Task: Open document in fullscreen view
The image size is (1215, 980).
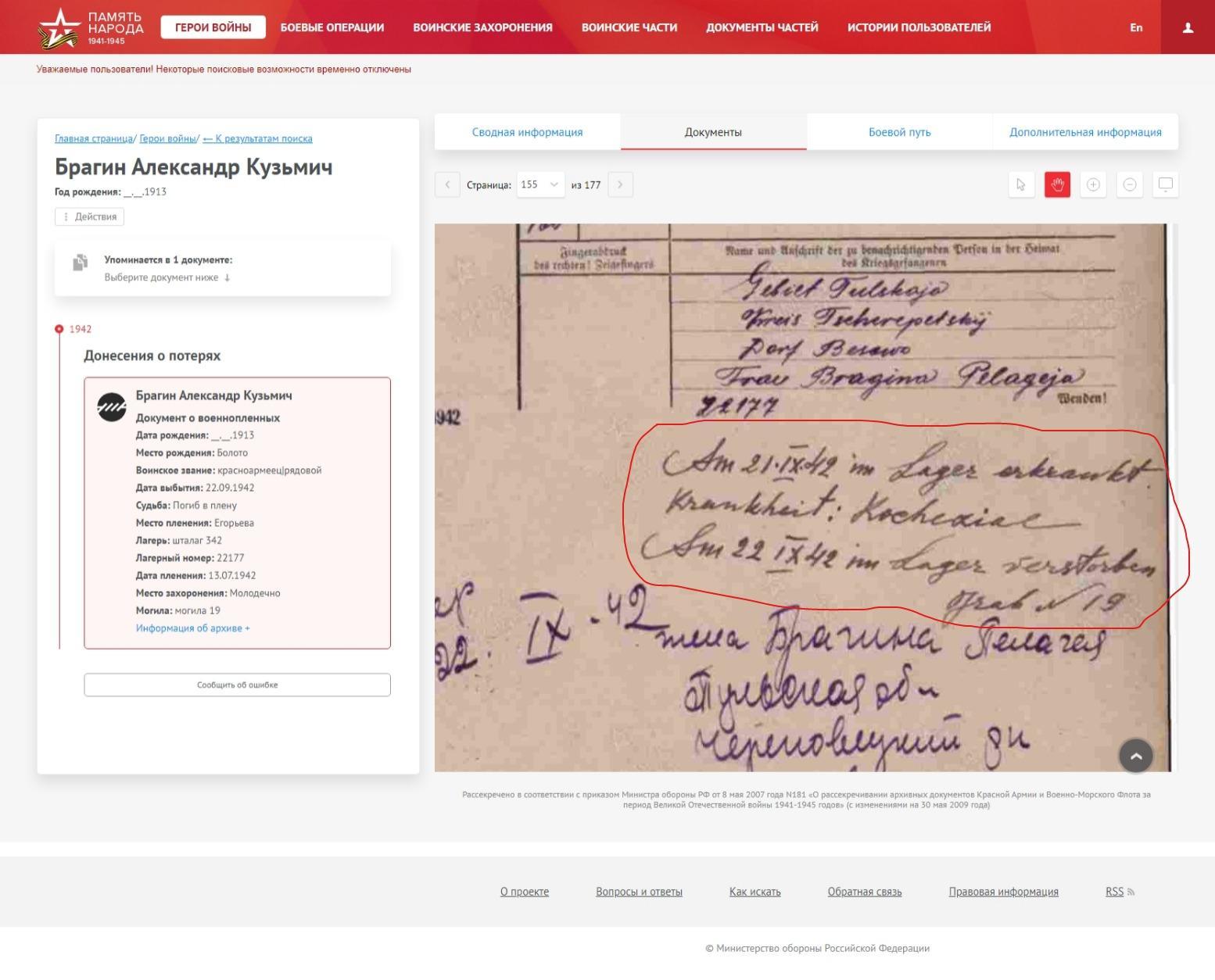Action: 1165,185
